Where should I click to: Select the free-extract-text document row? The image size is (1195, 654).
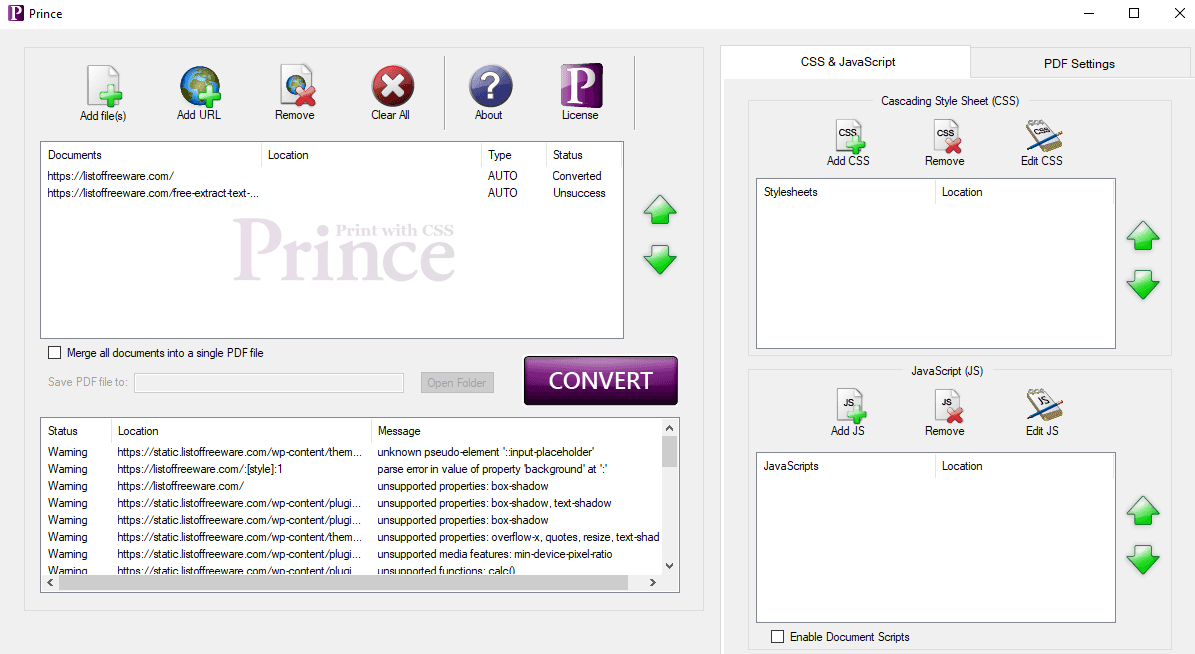332,193
